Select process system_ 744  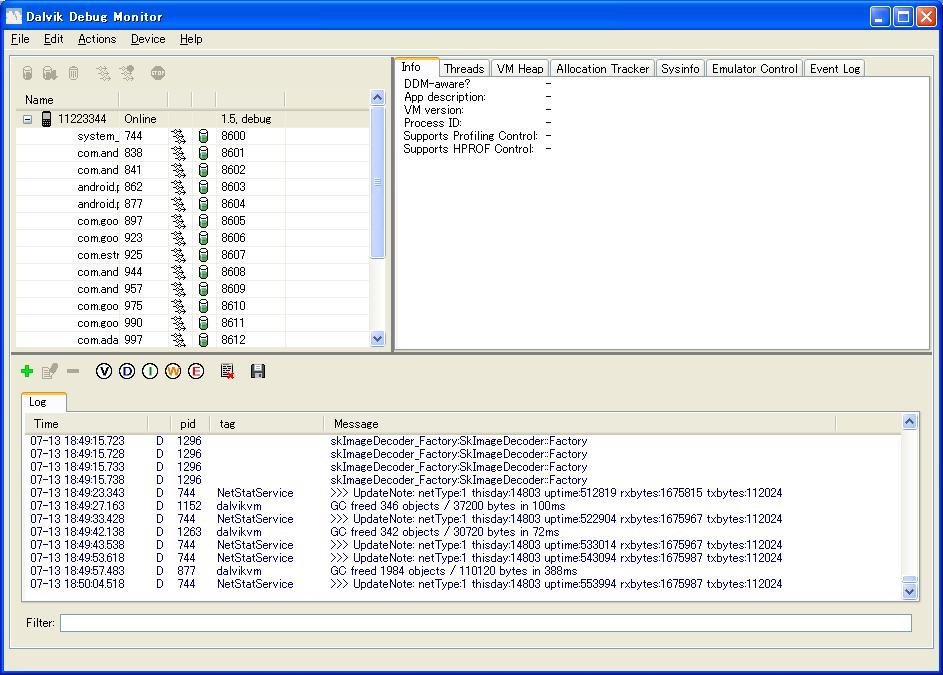(192, 136)
